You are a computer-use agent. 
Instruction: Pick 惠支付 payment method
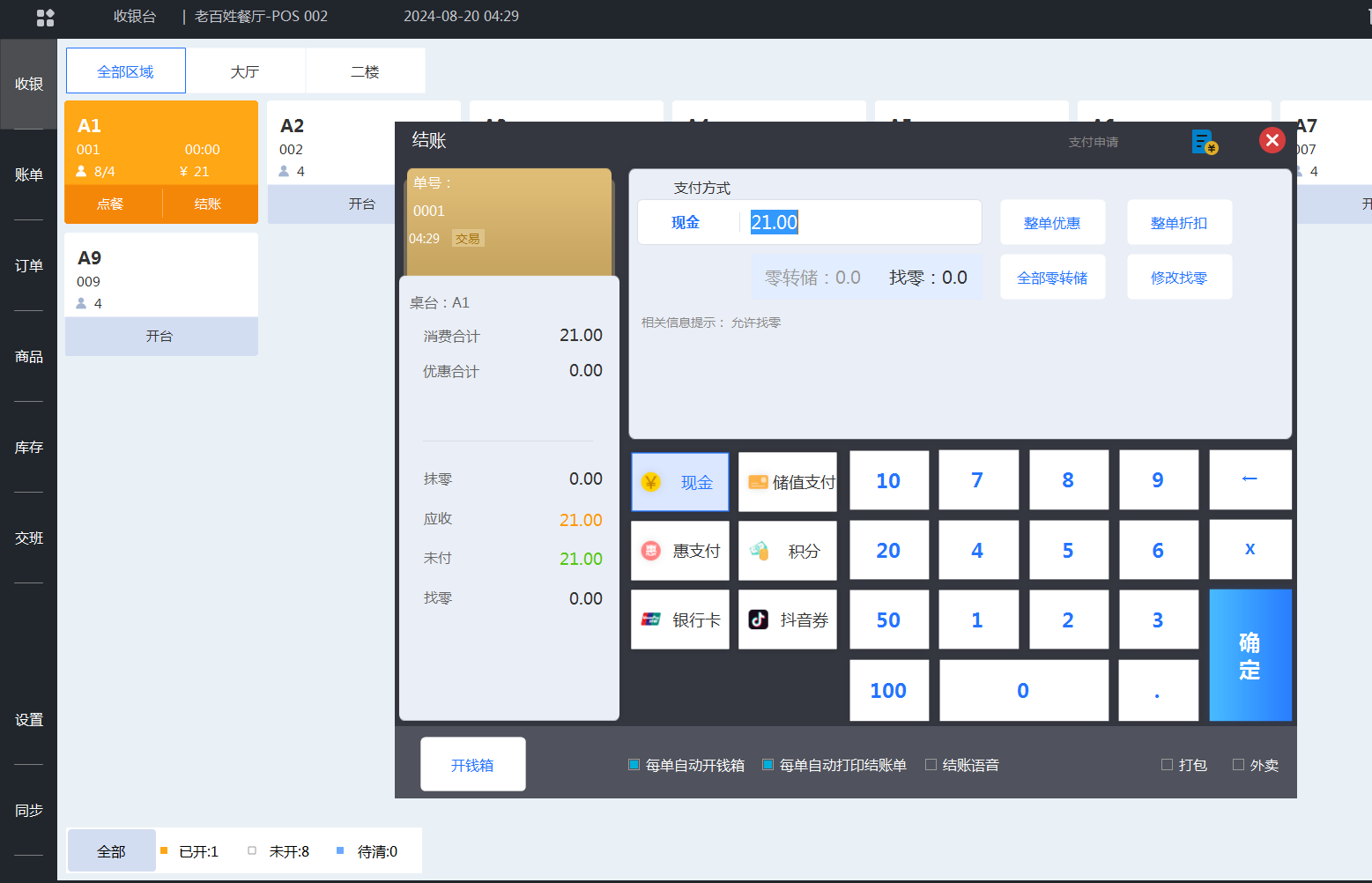[680, 551]
